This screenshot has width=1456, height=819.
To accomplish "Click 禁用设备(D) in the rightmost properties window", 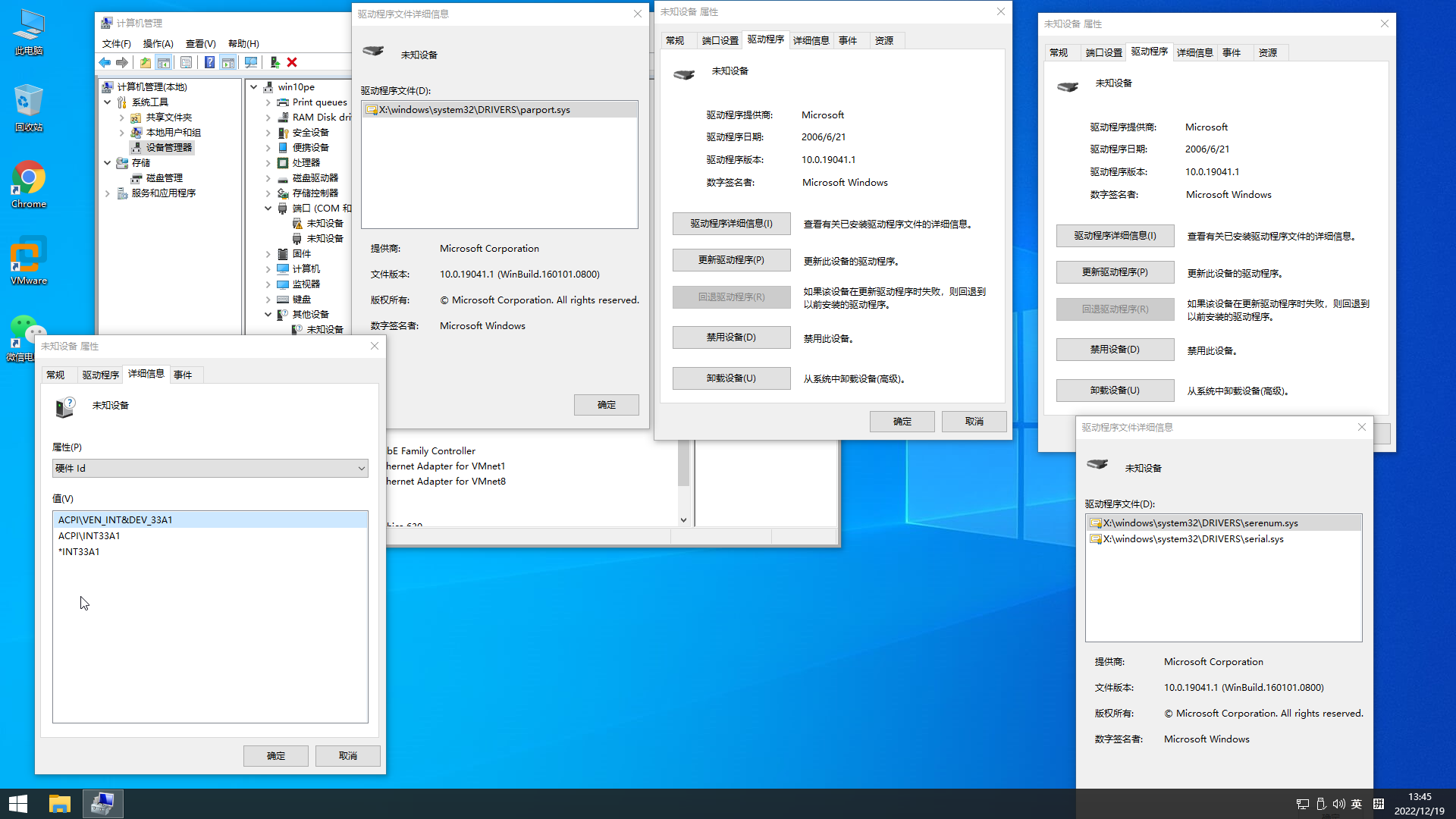I will (x=1115, y=350).
